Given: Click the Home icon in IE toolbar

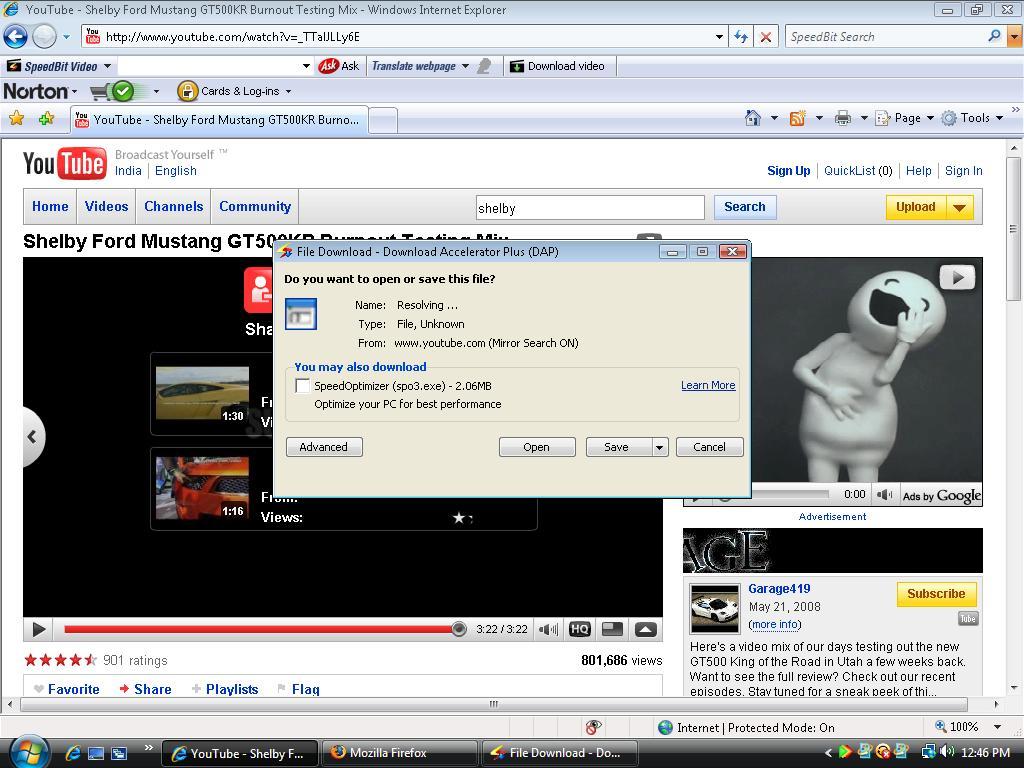Looking at the screenshot, I should (x=753, y=118).
